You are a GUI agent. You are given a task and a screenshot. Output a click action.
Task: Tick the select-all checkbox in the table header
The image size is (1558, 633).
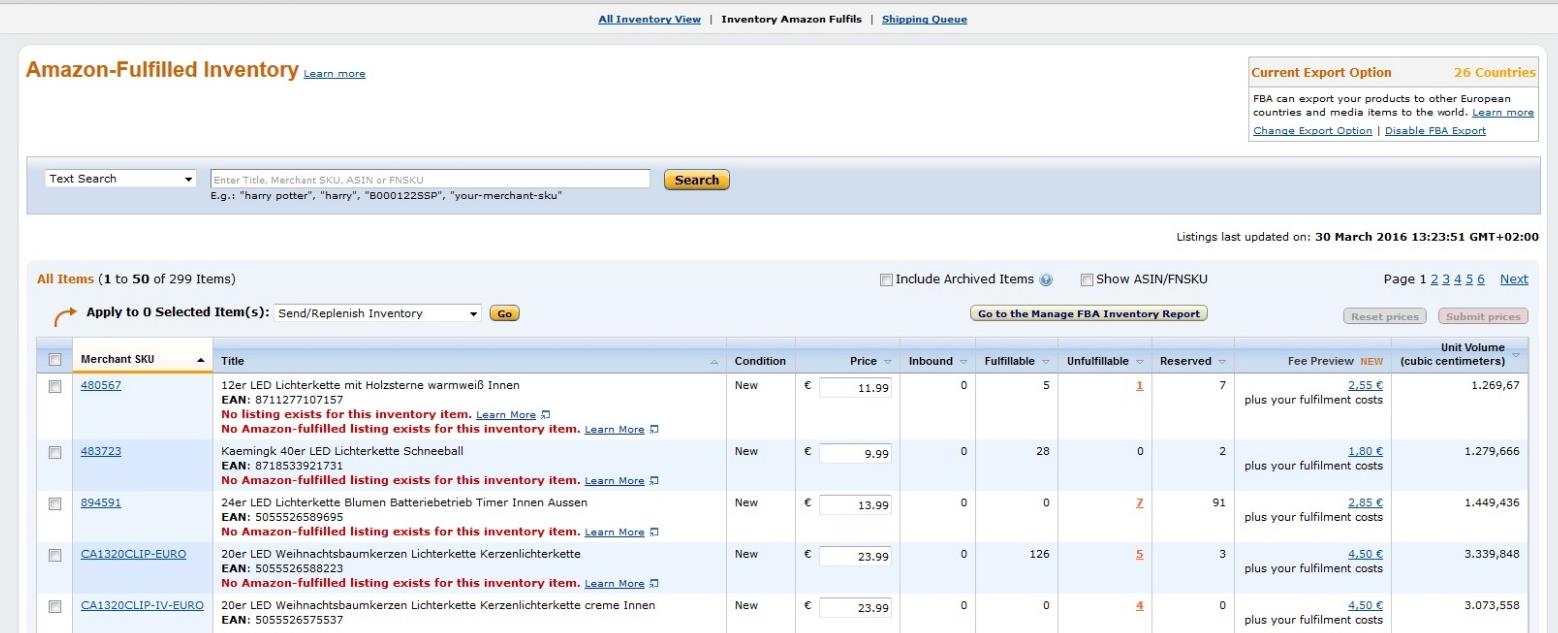pyautogui.click(x=56, y=361)
